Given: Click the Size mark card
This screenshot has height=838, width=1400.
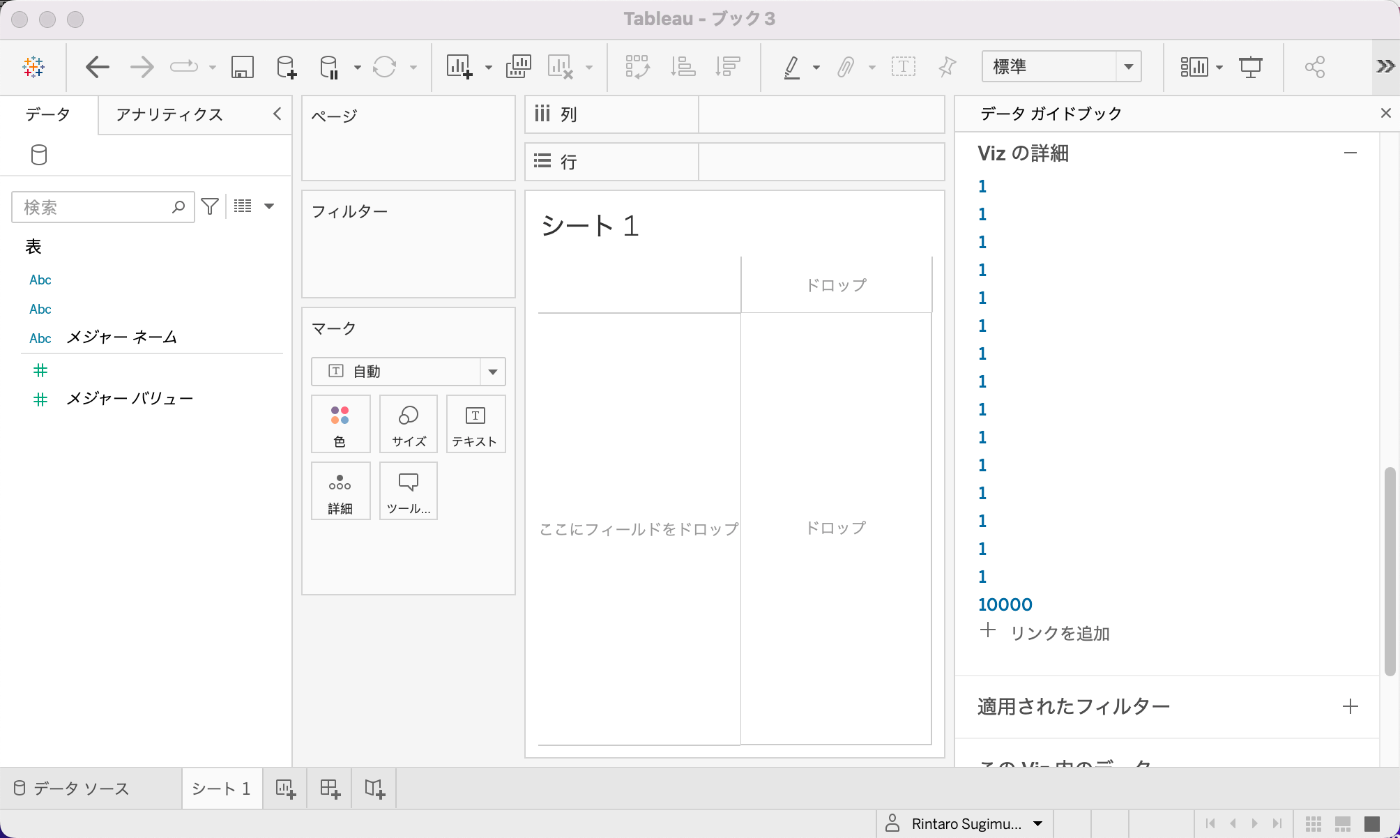Looking at the screenshot, I should click(408, 424).
